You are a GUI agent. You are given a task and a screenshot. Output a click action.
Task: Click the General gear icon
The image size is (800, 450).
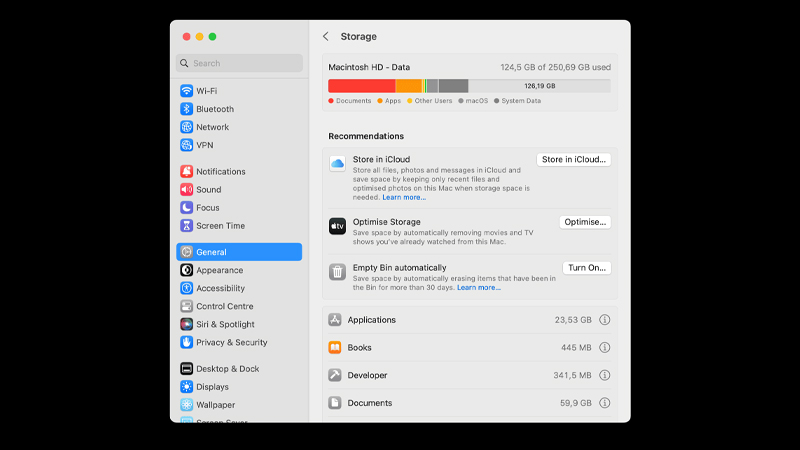(x=187, y=252)
